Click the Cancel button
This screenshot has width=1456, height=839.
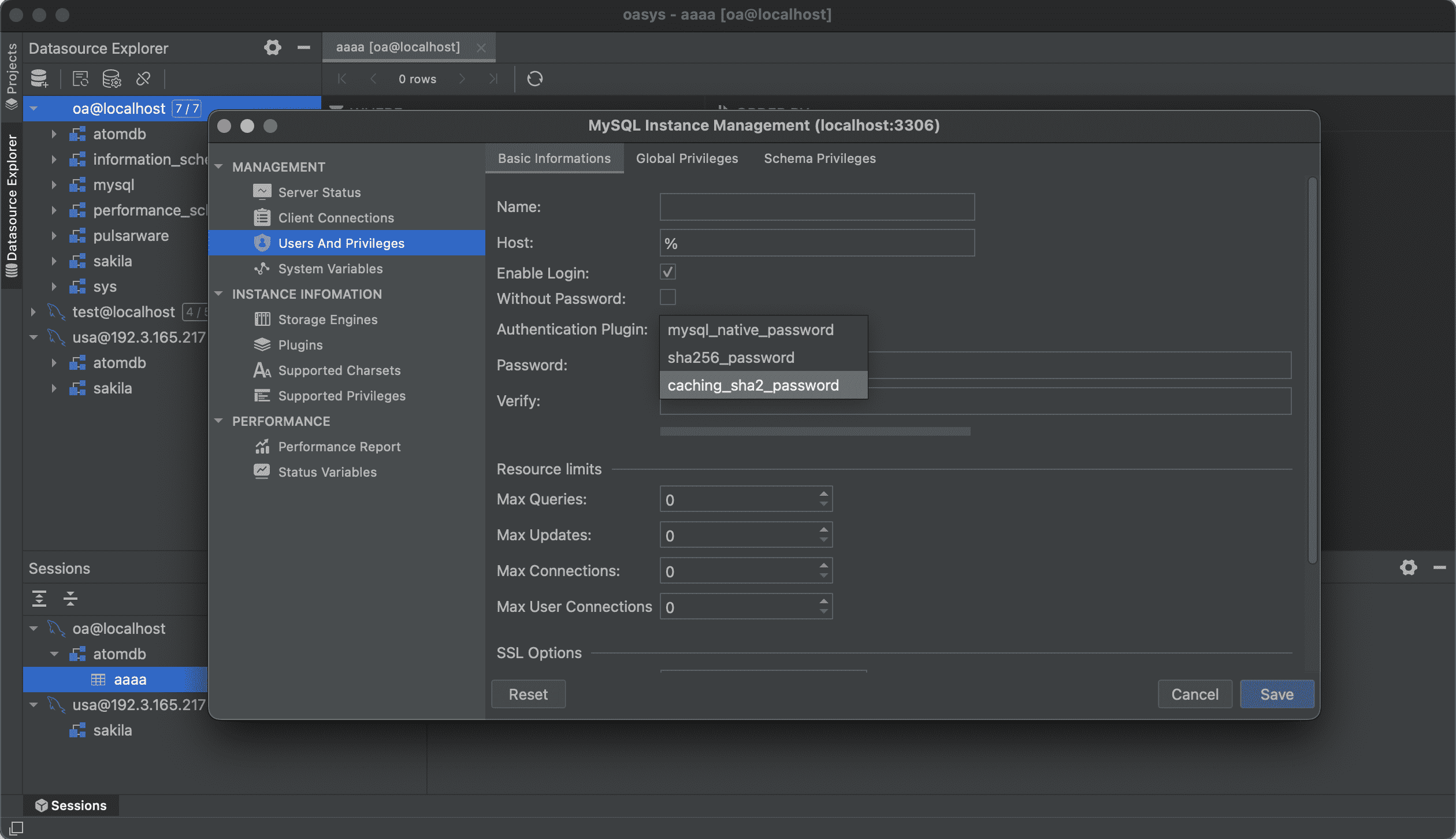tap(1195, 694)
